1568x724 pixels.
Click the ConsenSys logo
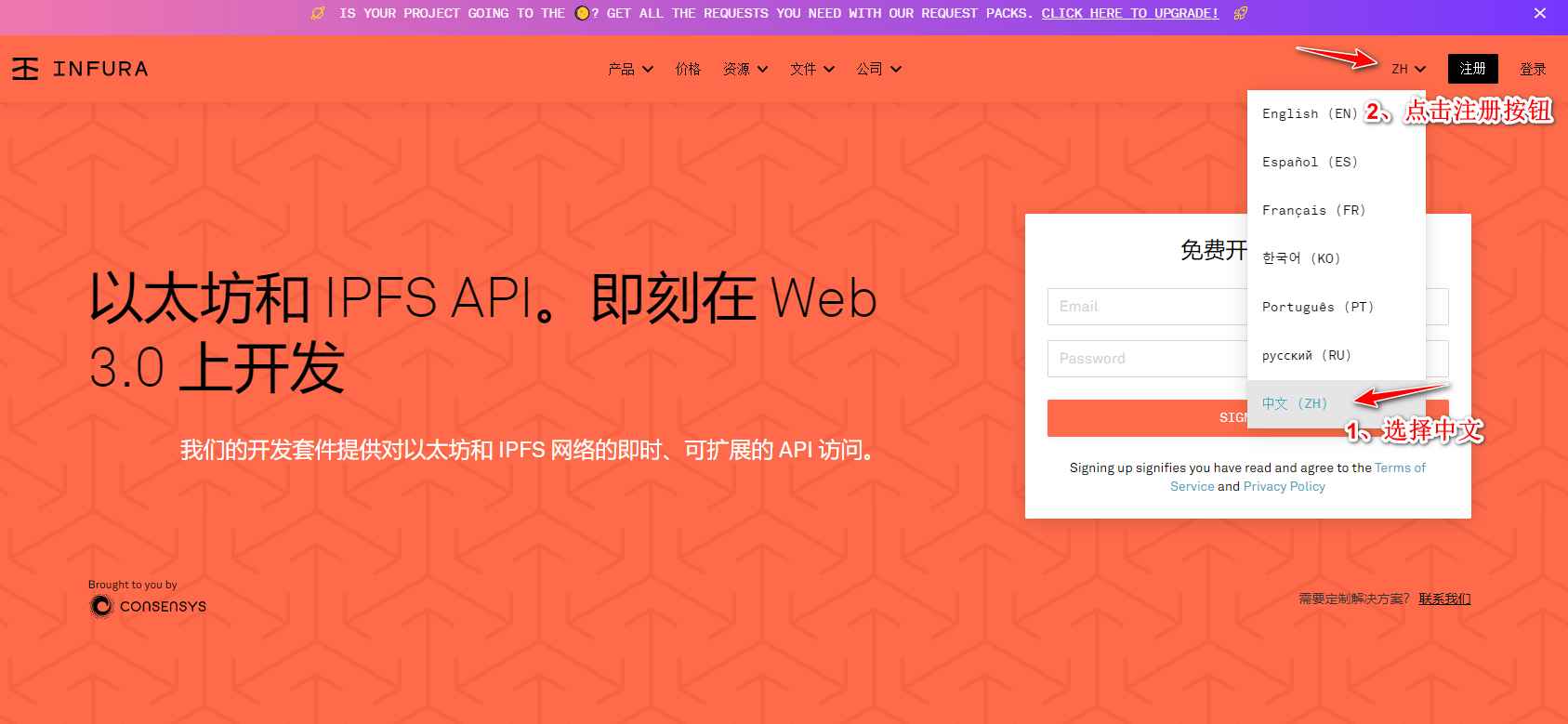coord(148,606)
